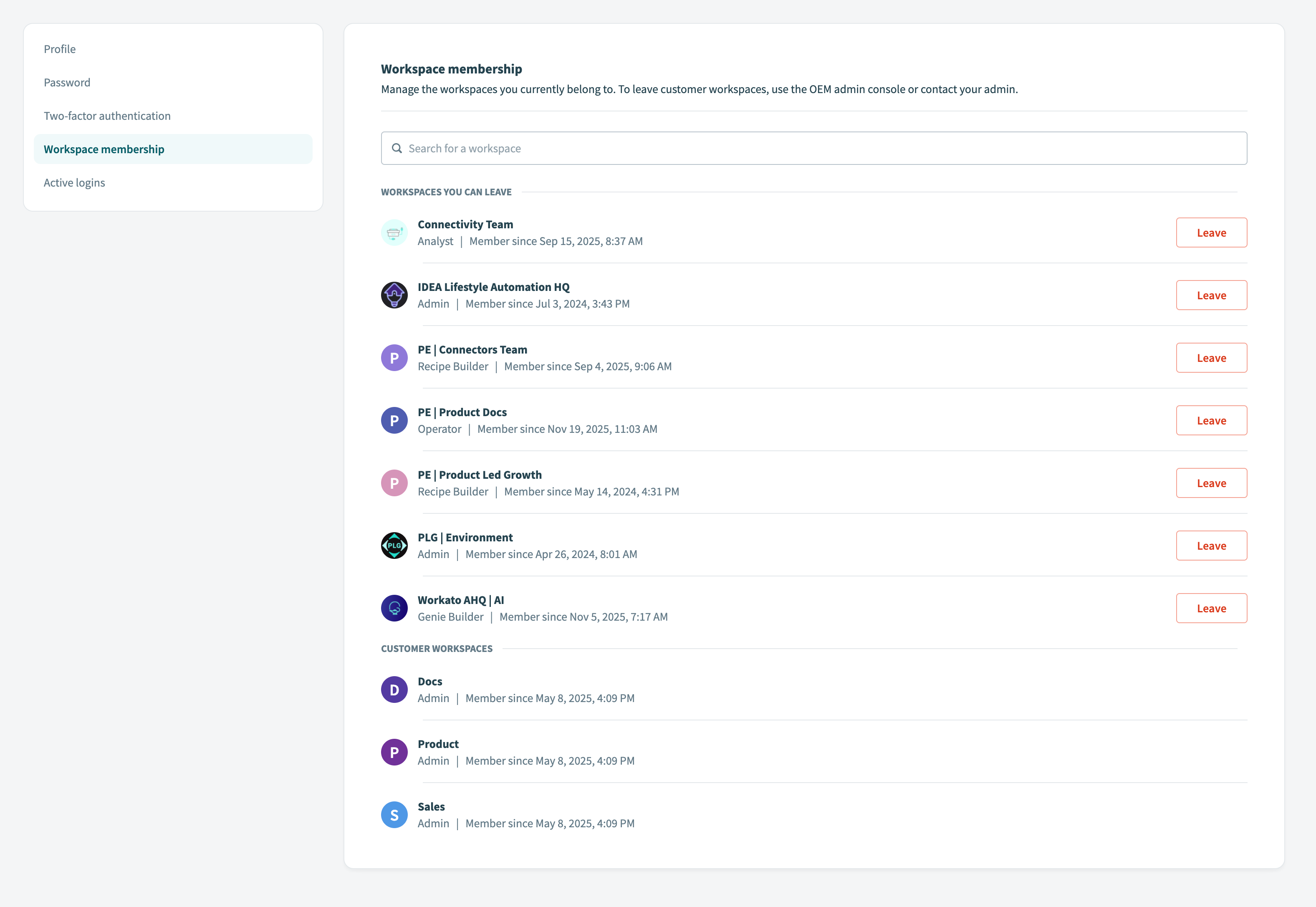This screenshot has height=907, width=1316.
Task: Click the PE | Product Docs avatar icon
Action: click(x=394, y=420)
